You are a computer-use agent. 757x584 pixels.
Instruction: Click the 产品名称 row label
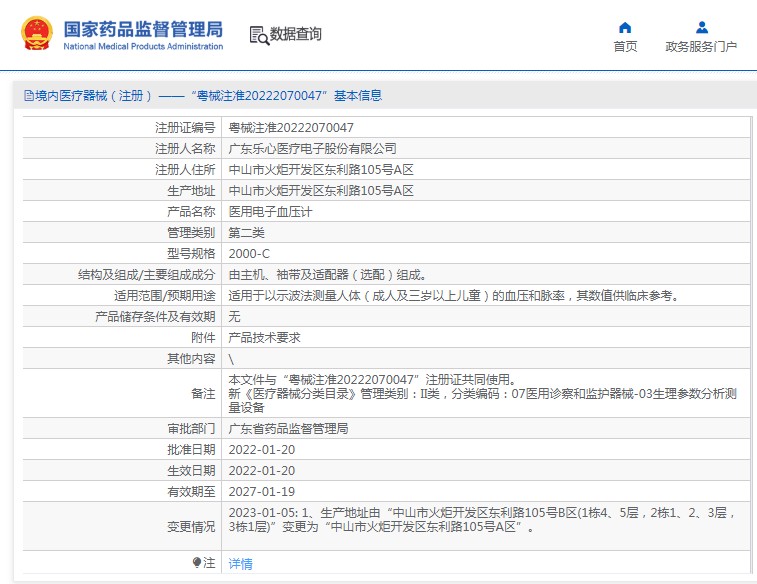pos(191,211)
